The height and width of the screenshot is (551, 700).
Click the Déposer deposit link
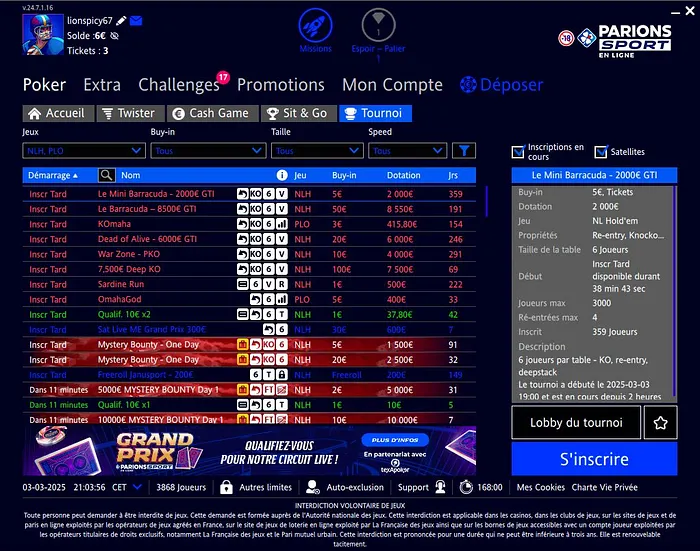pos(502,85)
